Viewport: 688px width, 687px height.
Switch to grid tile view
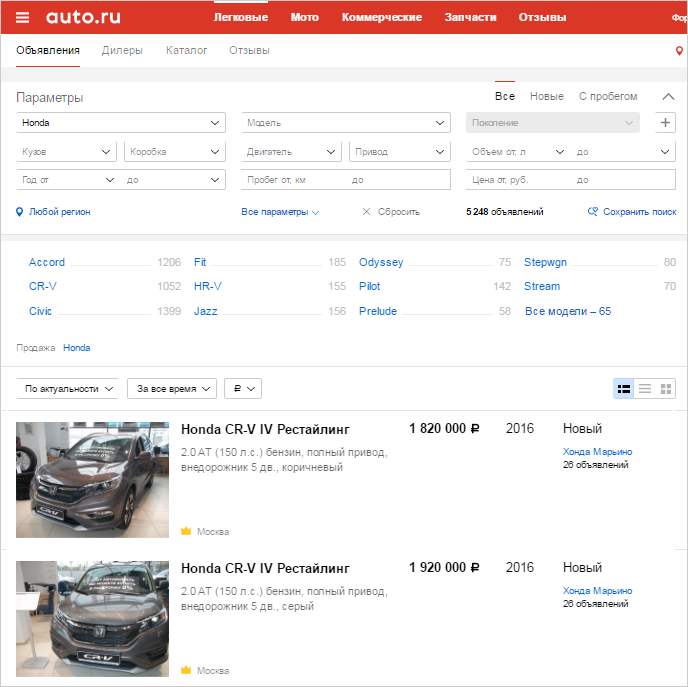click(x=666, y=389)
